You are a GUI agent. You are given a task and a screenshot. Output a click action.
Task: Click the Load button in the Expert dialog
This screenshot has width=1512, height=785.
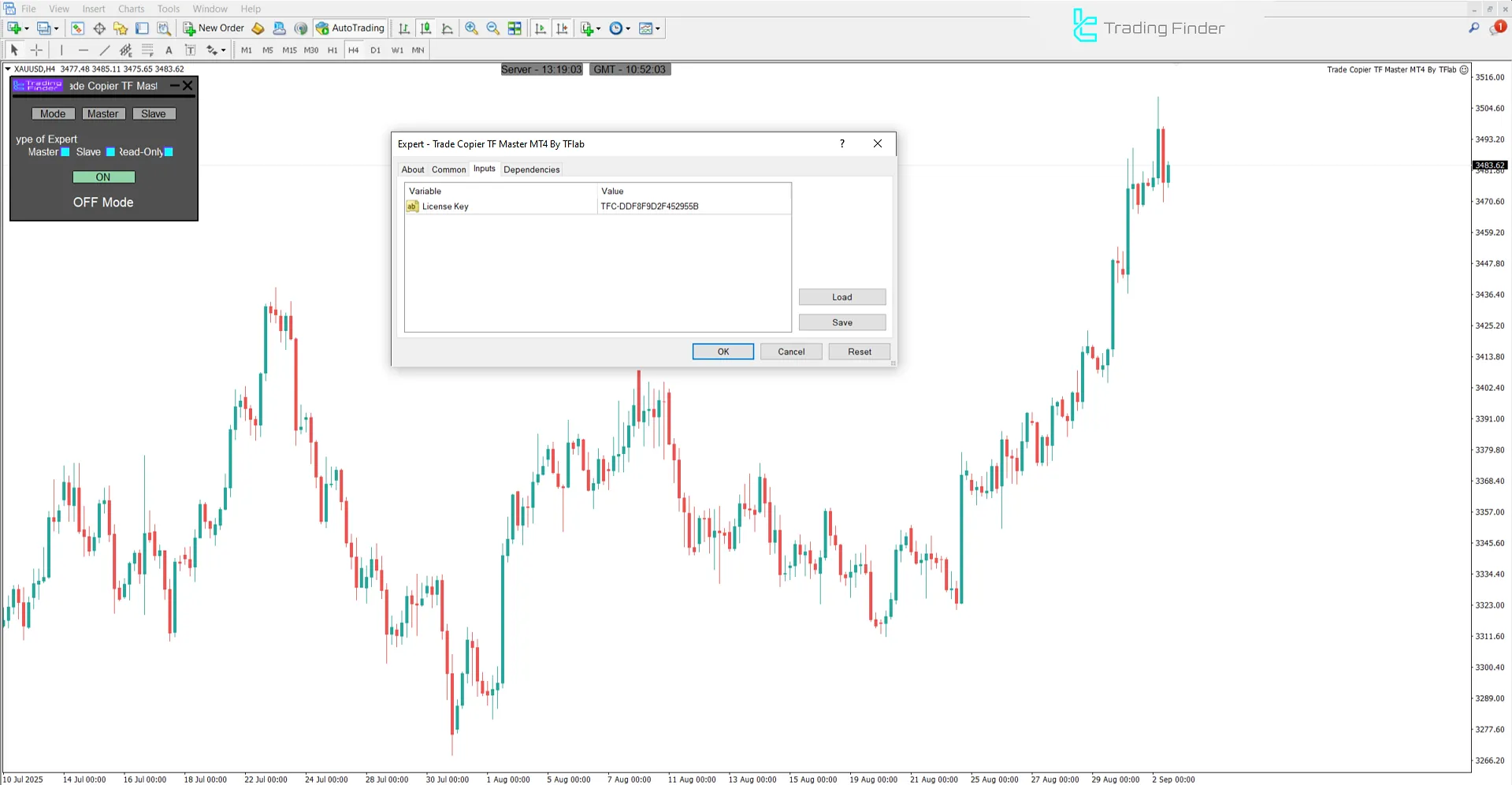[841, 296]
